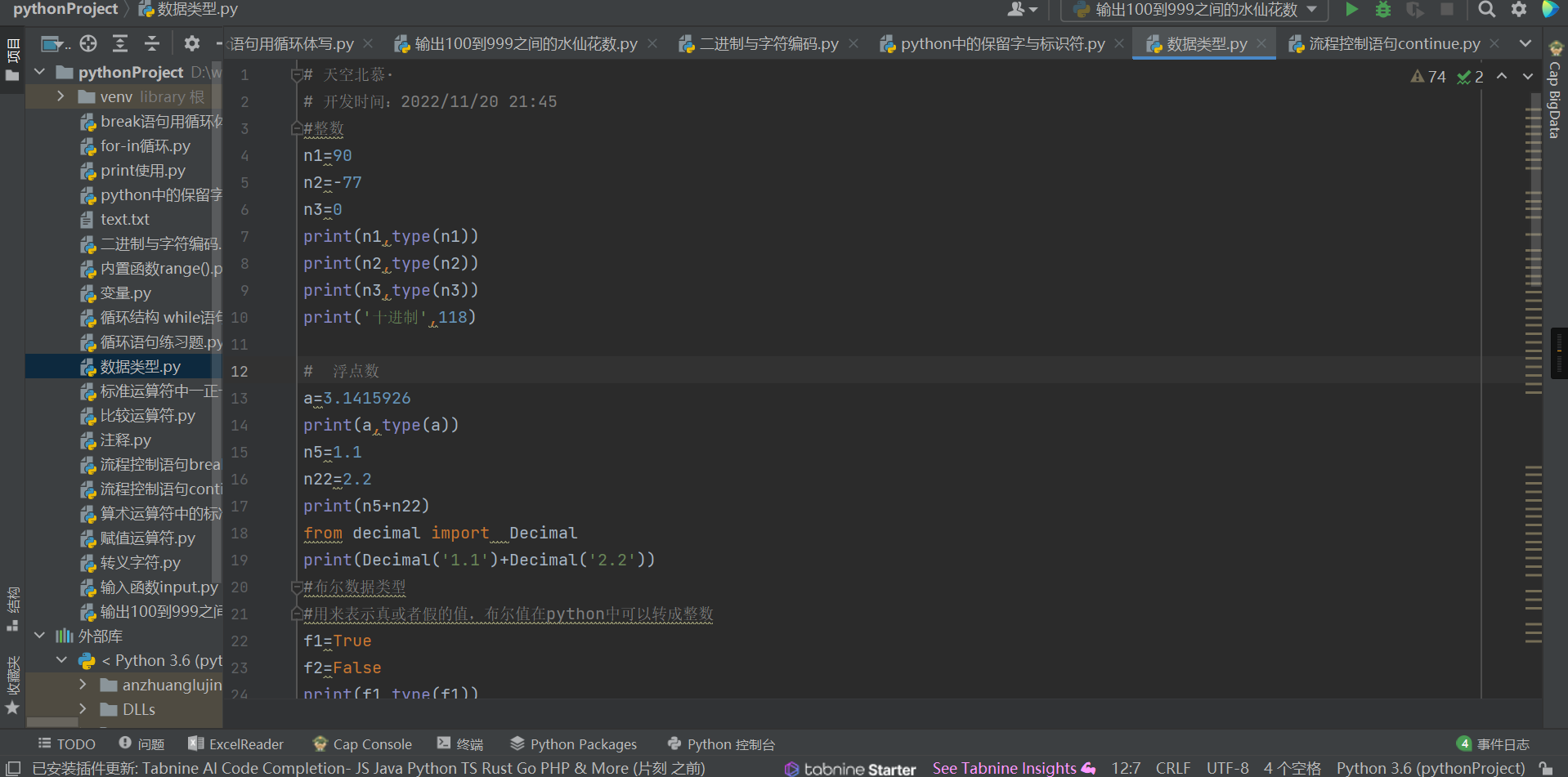Collapse the venv library root node
This screenshot has width=1568, height=777.
click(x=60, y=96)
